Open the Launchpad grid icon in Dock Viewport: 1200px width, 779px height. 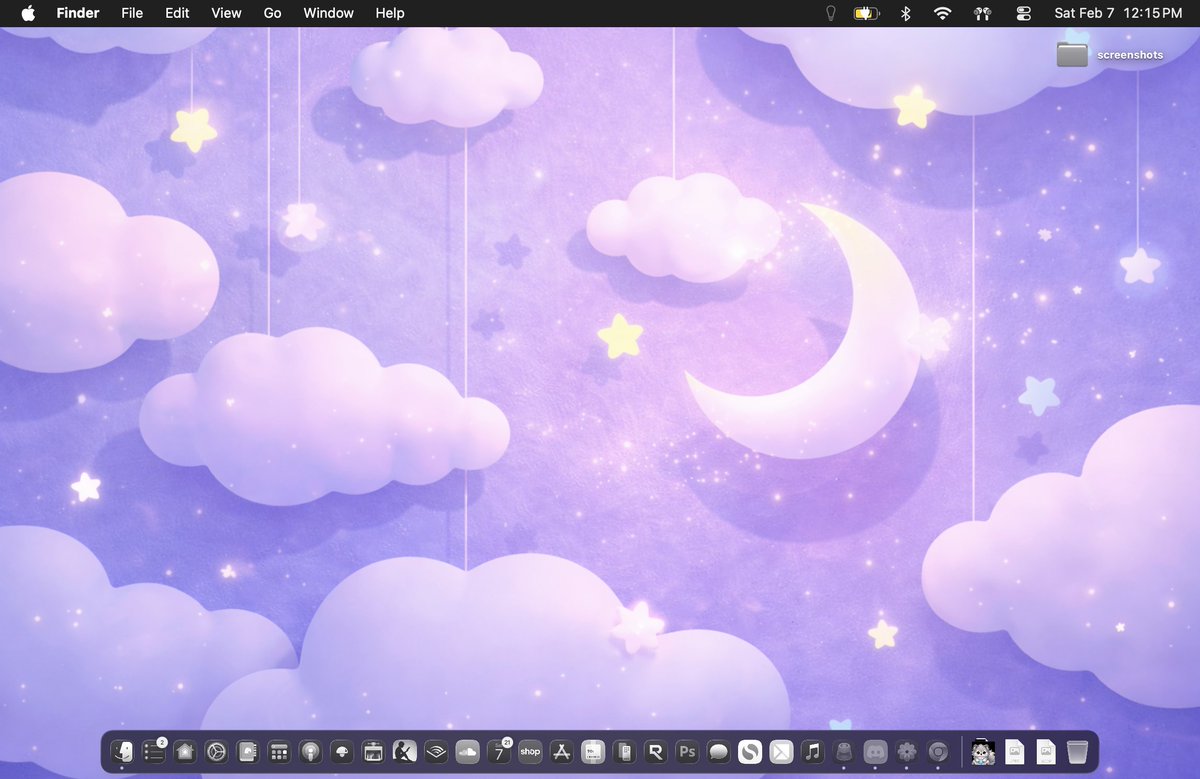[x=279, y=751]
